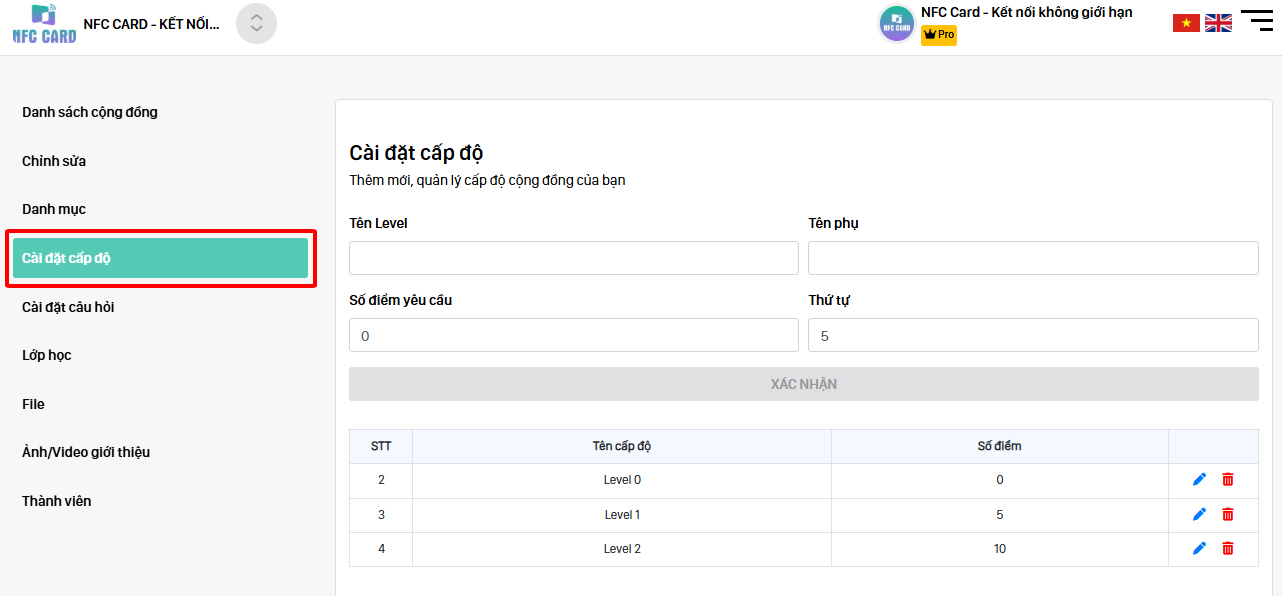
Task: Go to Cài đặt câu hỏi
Action: 68,307
